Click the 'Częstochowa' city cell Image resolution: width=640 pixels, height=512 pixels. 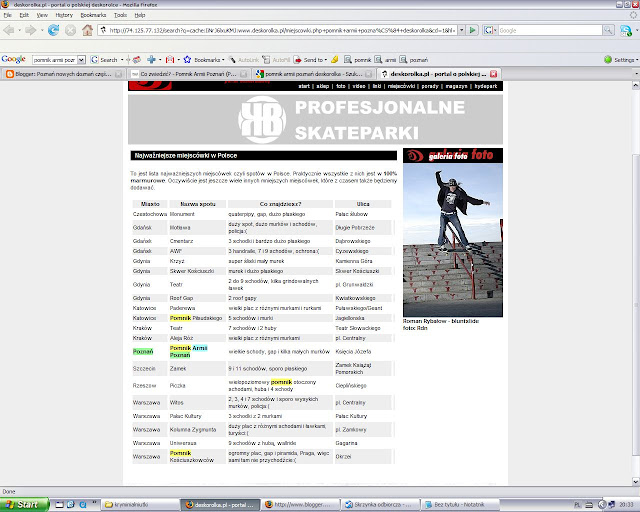tap(150, 214)
